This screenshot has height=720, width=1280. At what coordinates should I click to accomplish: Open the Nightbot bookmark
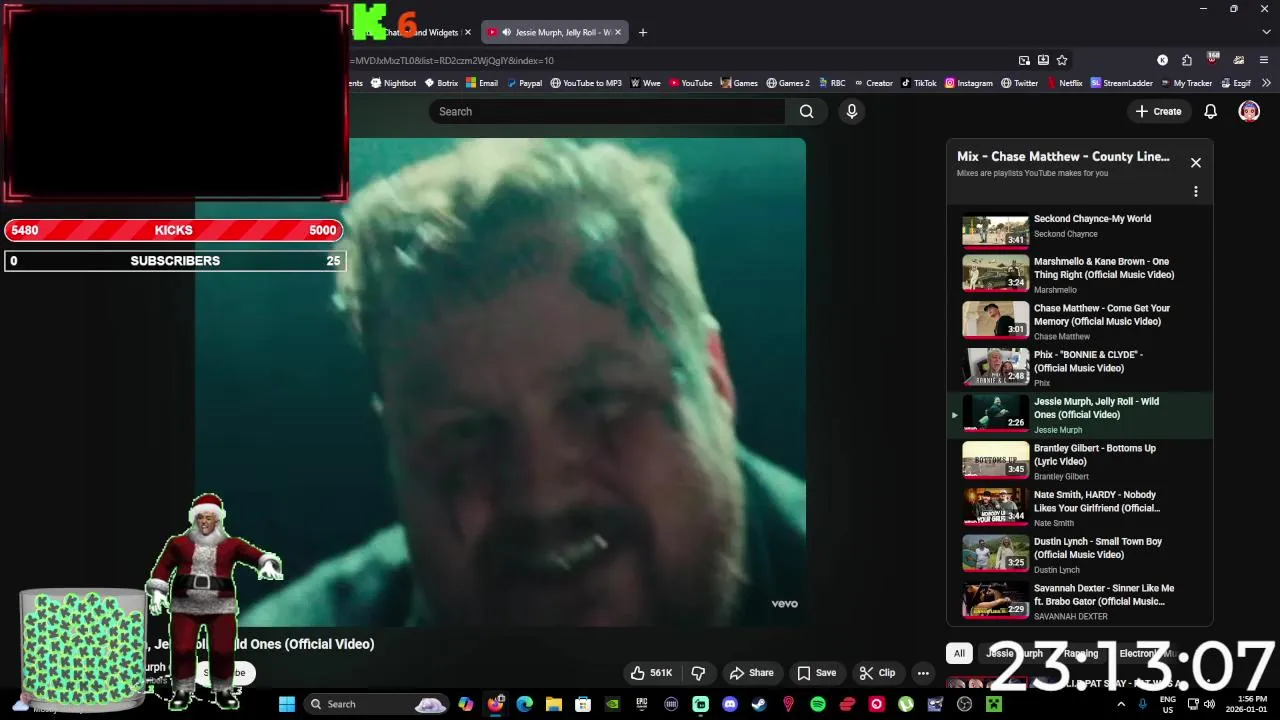coord(393,83)
